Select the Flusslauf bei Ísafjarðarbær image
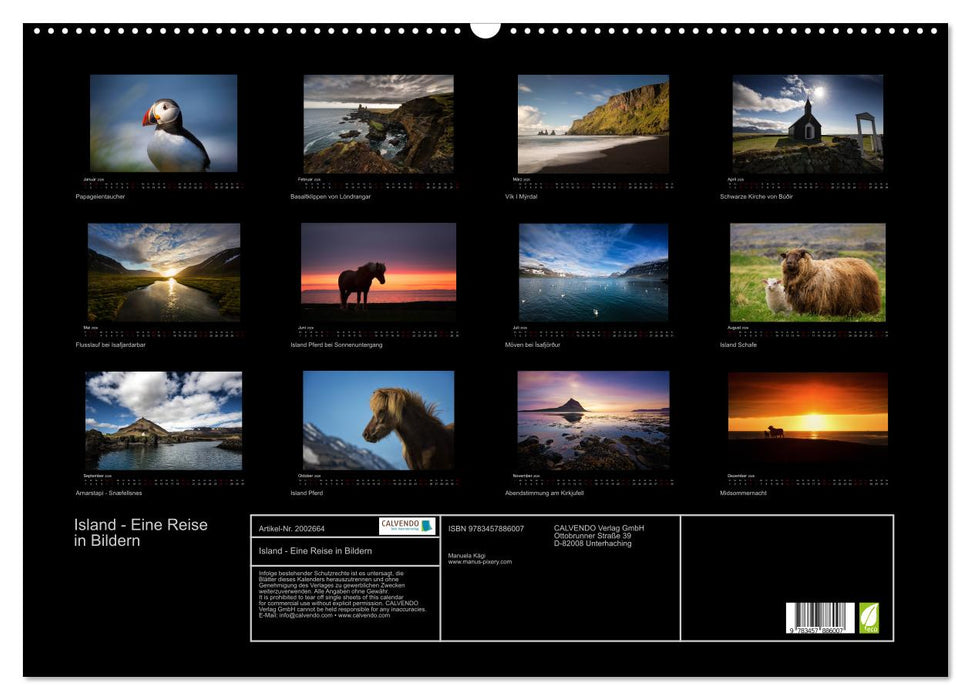This screenshot has width=971, height=700. tap(163, 272)
